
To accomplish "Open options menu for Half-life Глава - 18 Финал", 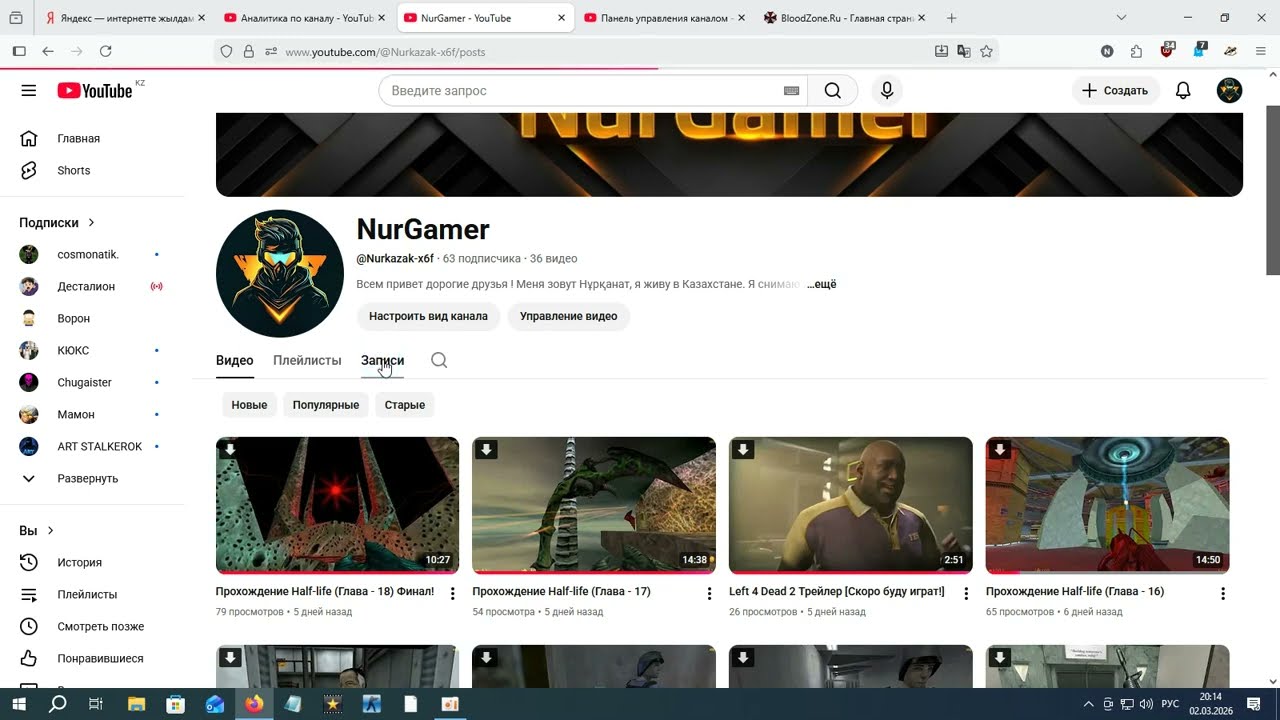I will click(x=452, y=594).
